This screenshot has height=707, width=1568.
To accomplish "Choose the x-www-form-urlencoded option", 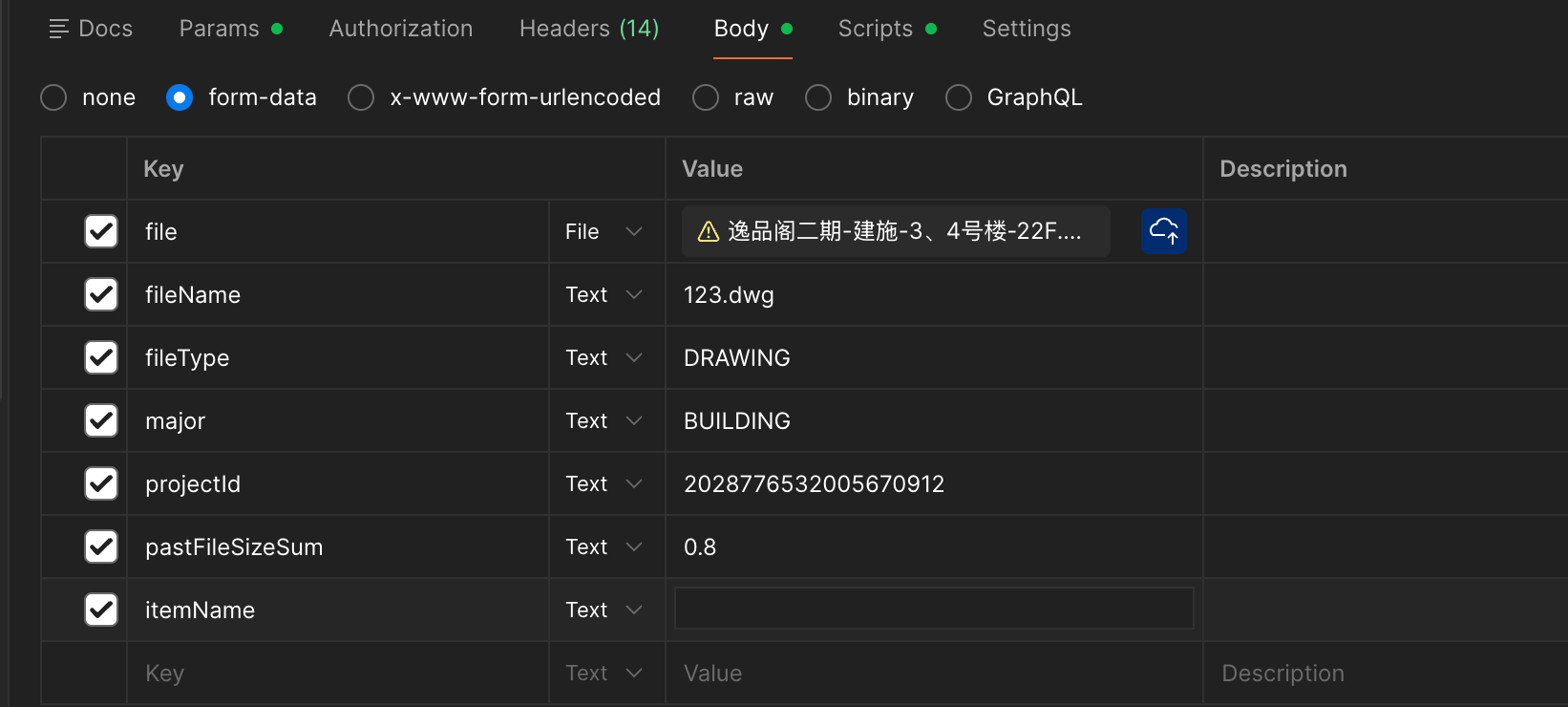I will (x=361, y=97).
